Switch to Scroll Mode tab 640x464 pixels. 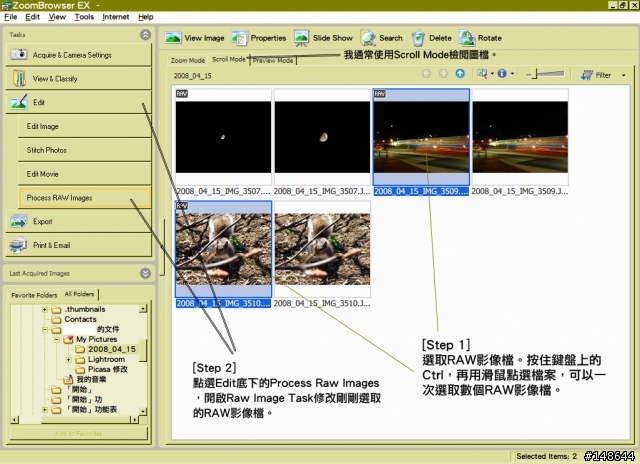point(229,60)
